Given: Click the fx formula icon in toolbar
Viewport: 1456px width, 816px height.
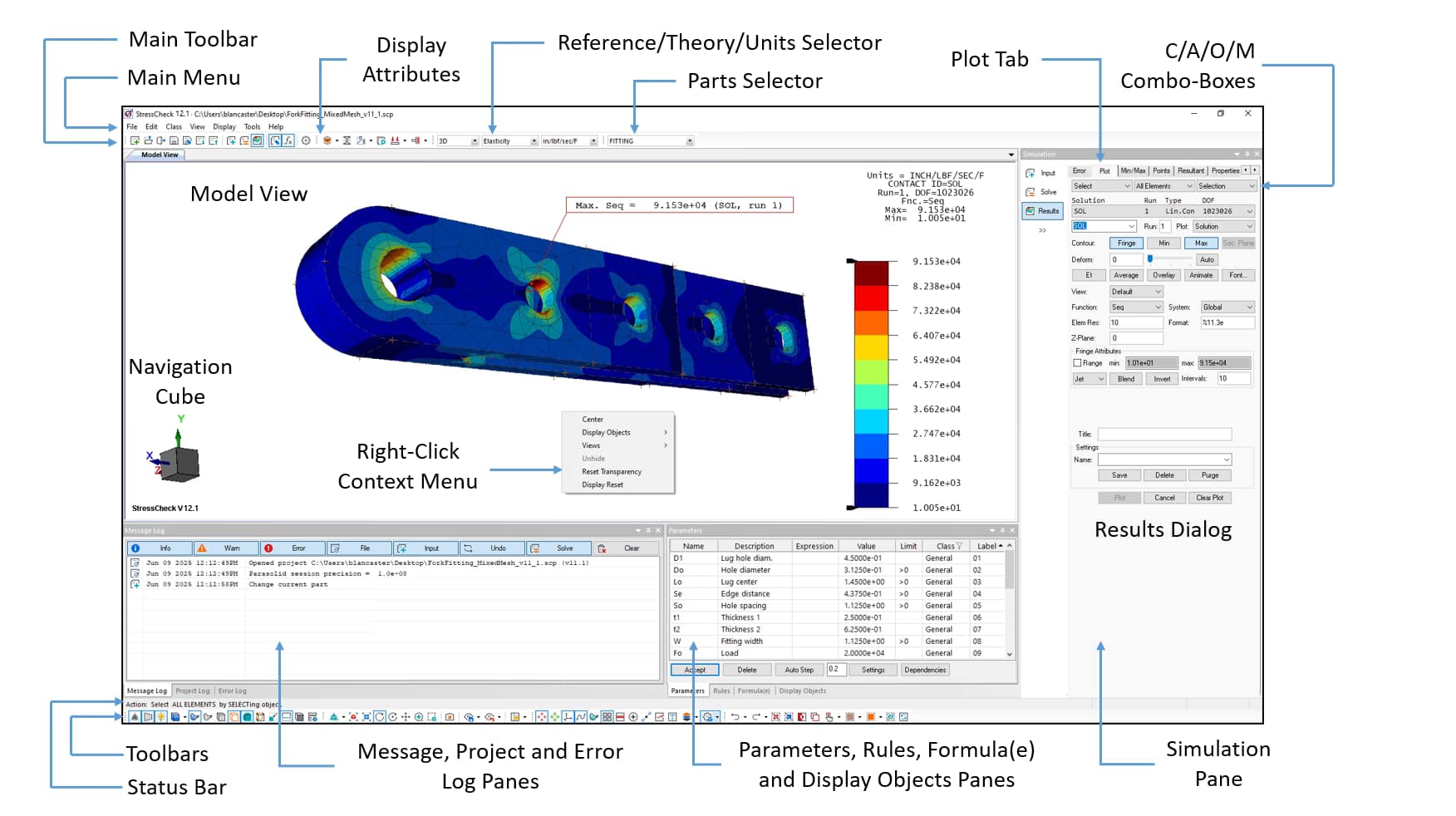Looking at the screenshot, I should pos(288,141).
